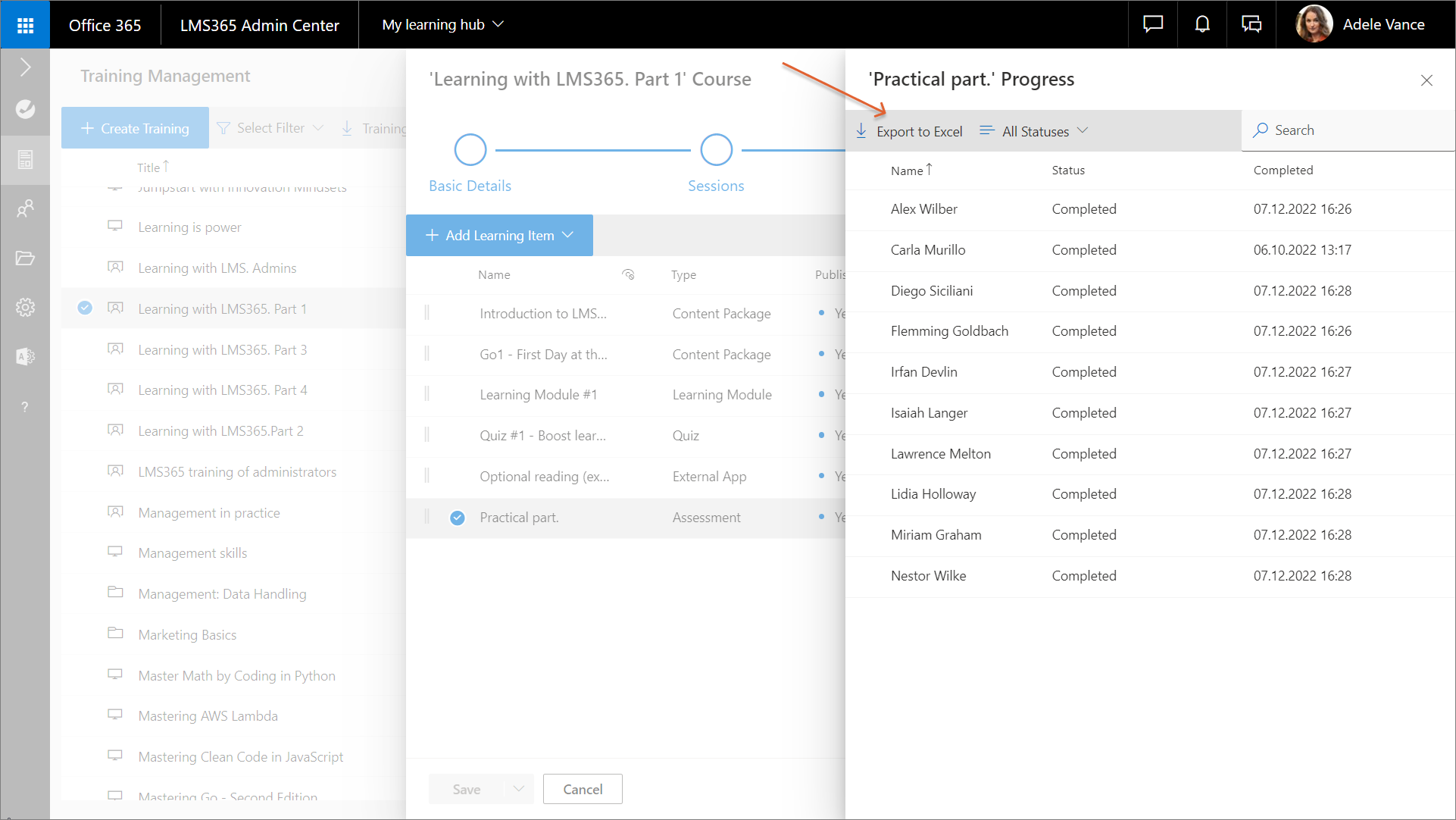This screenshot has width=1456, height=820.
Task: Click the folder icon in left sidebar
Action: click(25, 258)
